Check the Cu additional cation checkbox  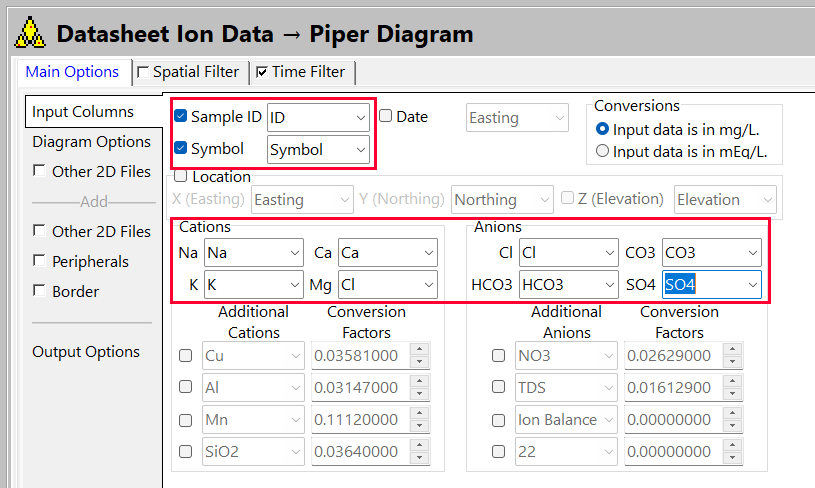[186, 355]
